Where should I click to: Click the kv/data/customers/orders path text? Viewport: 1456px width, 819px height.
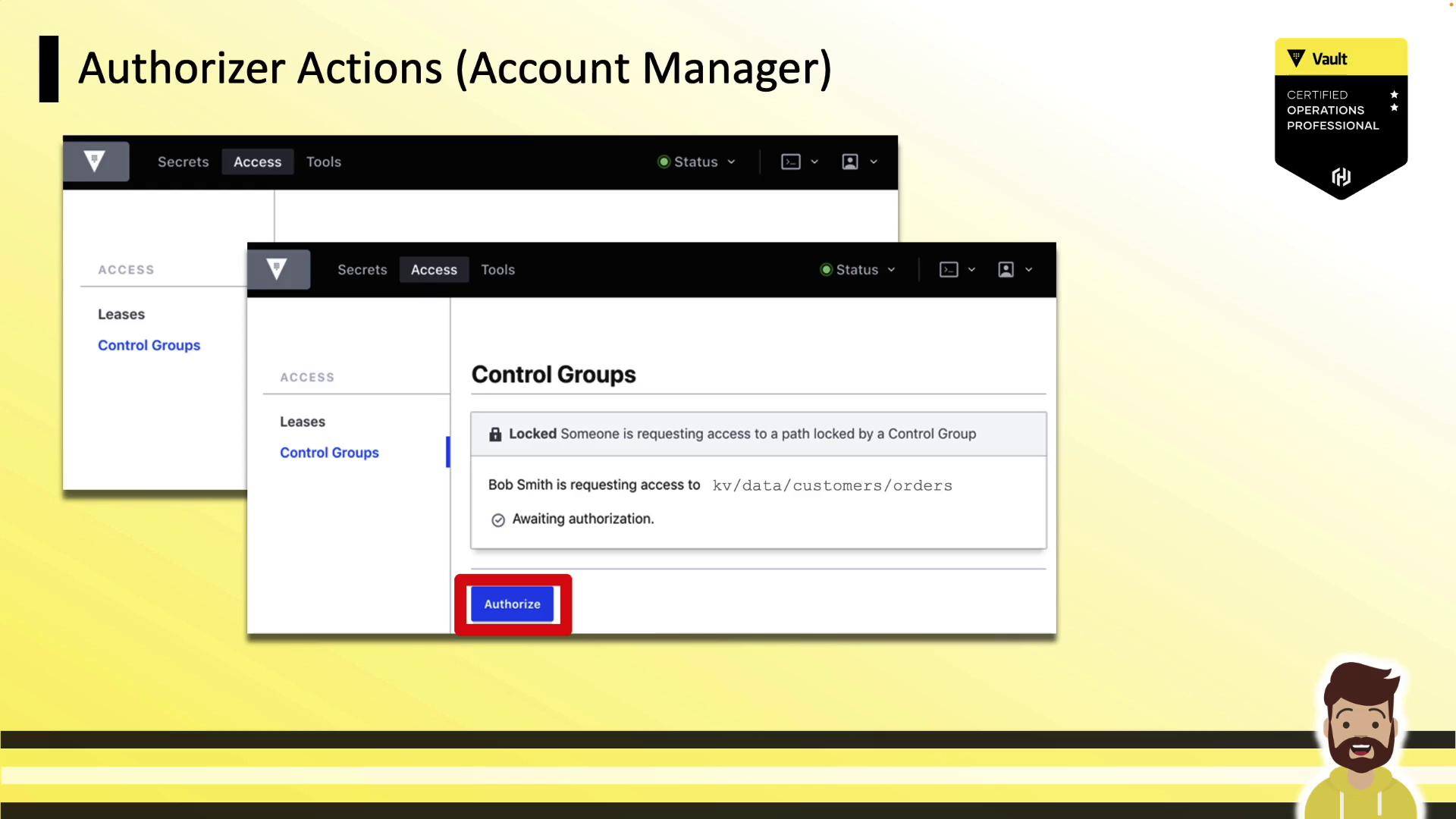pos(832,485)
